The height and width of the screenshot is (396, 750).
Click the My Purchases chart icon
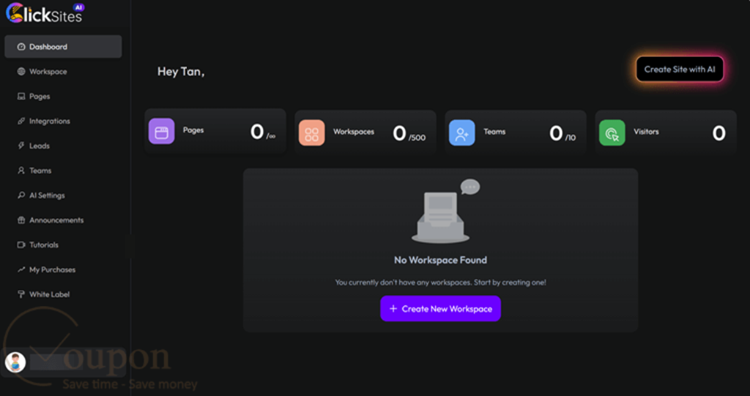pos(21,270)
